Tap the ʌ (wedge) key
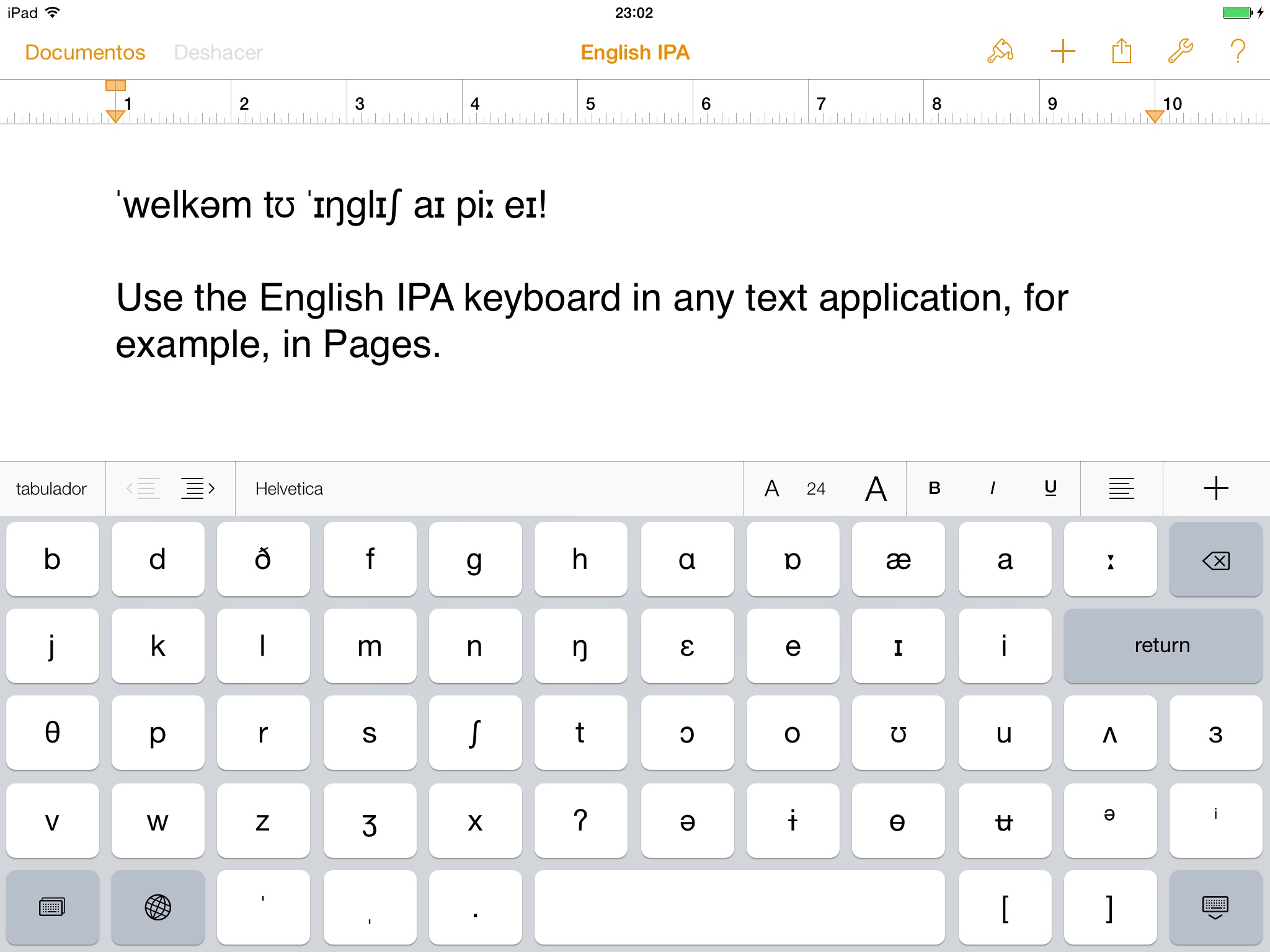 [x=1111, y=733]
